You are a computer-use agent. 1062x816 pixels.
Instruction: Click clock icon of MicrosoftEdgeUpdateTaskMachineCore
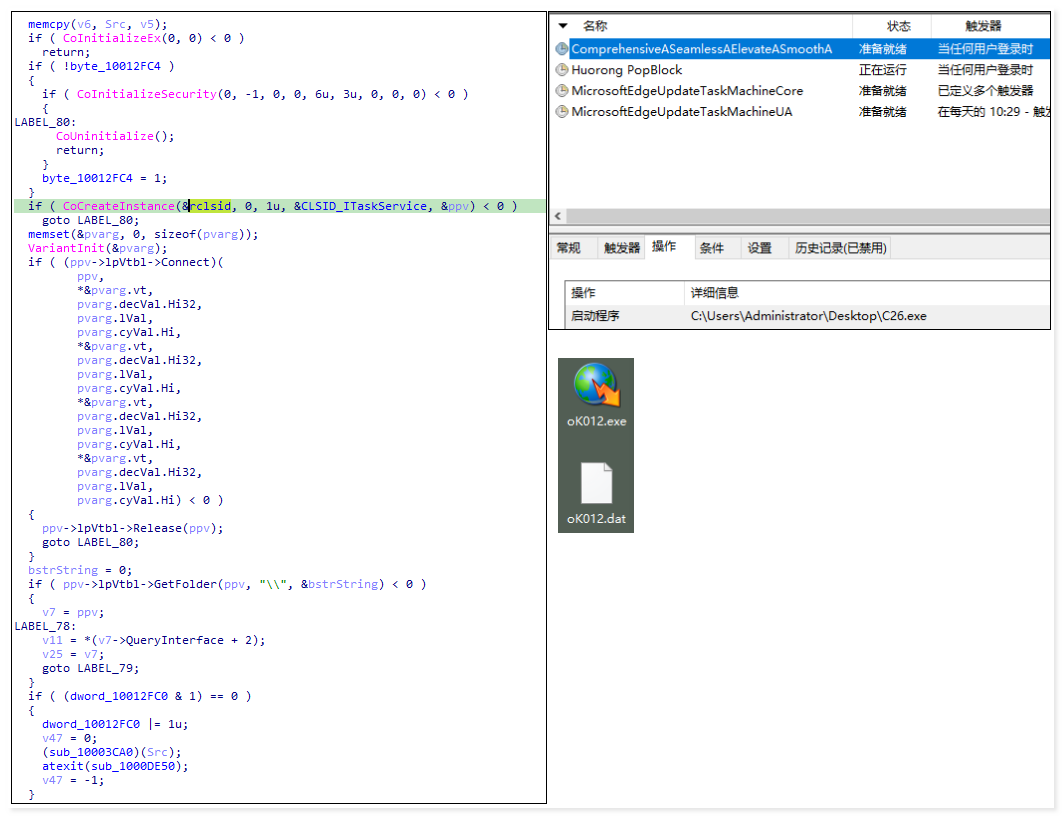coord(562,91)
